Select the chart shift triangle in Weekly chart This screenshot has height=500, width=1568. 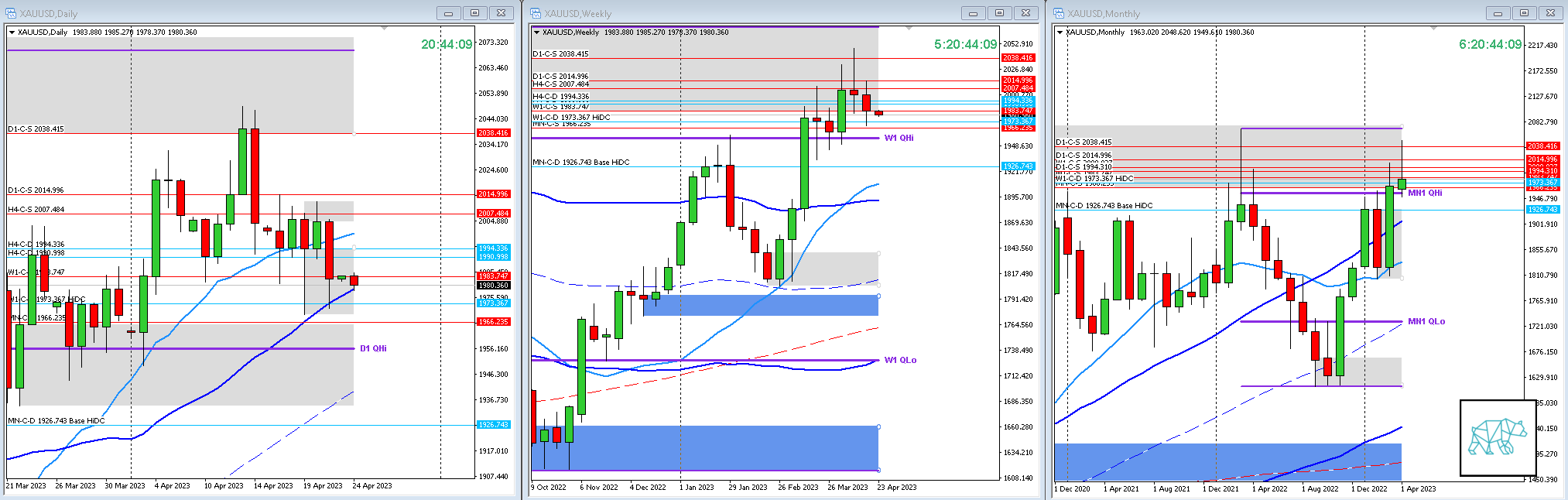tap(909, 29)
